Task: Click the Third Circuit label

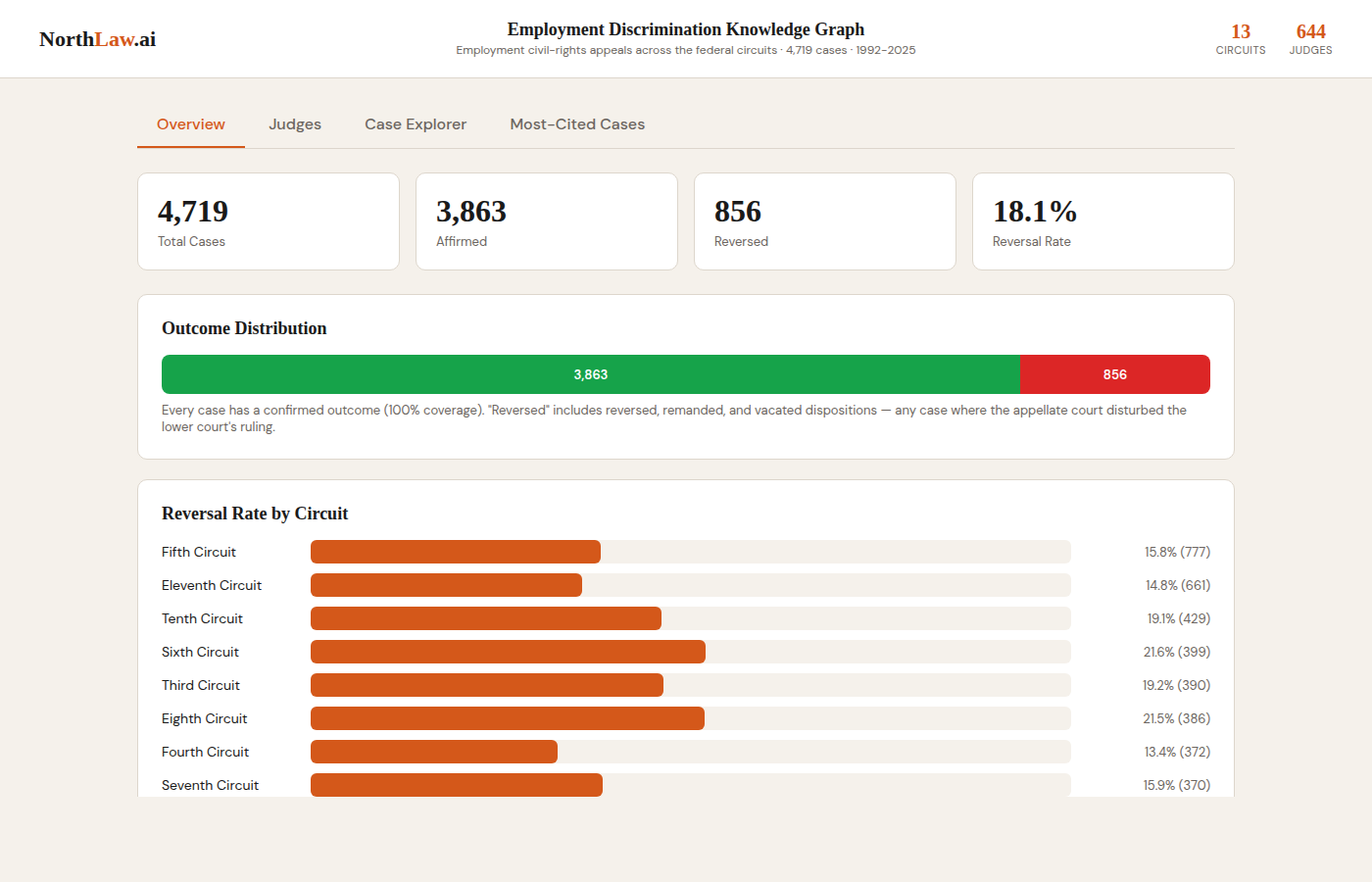Action: coord(201,685)
